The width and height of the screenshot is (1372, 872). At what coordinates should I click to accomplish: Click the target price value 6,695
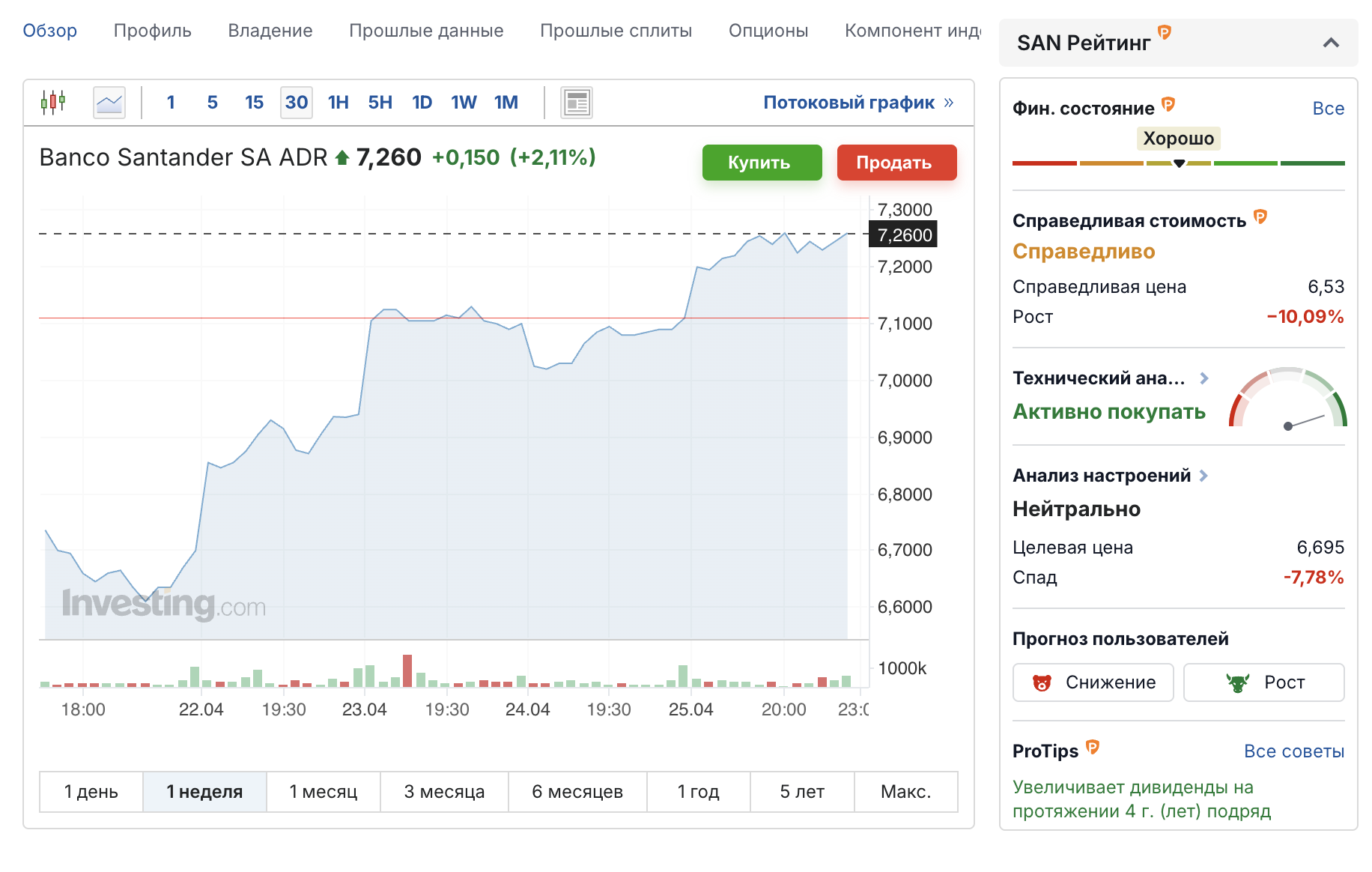pyautogui.click(x=1320, y=548)
